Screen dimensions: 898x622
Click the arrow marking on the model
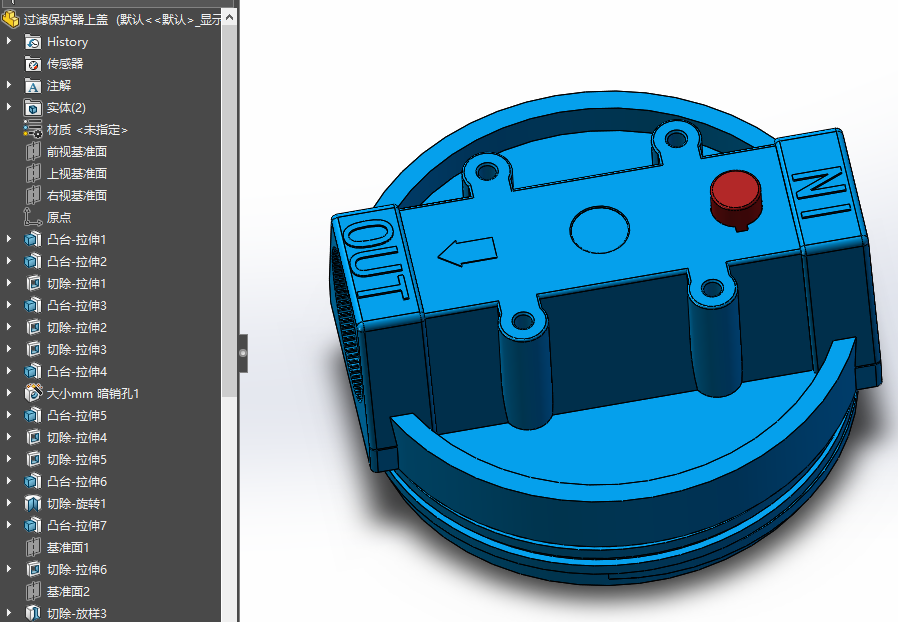[x=467, y=251]
